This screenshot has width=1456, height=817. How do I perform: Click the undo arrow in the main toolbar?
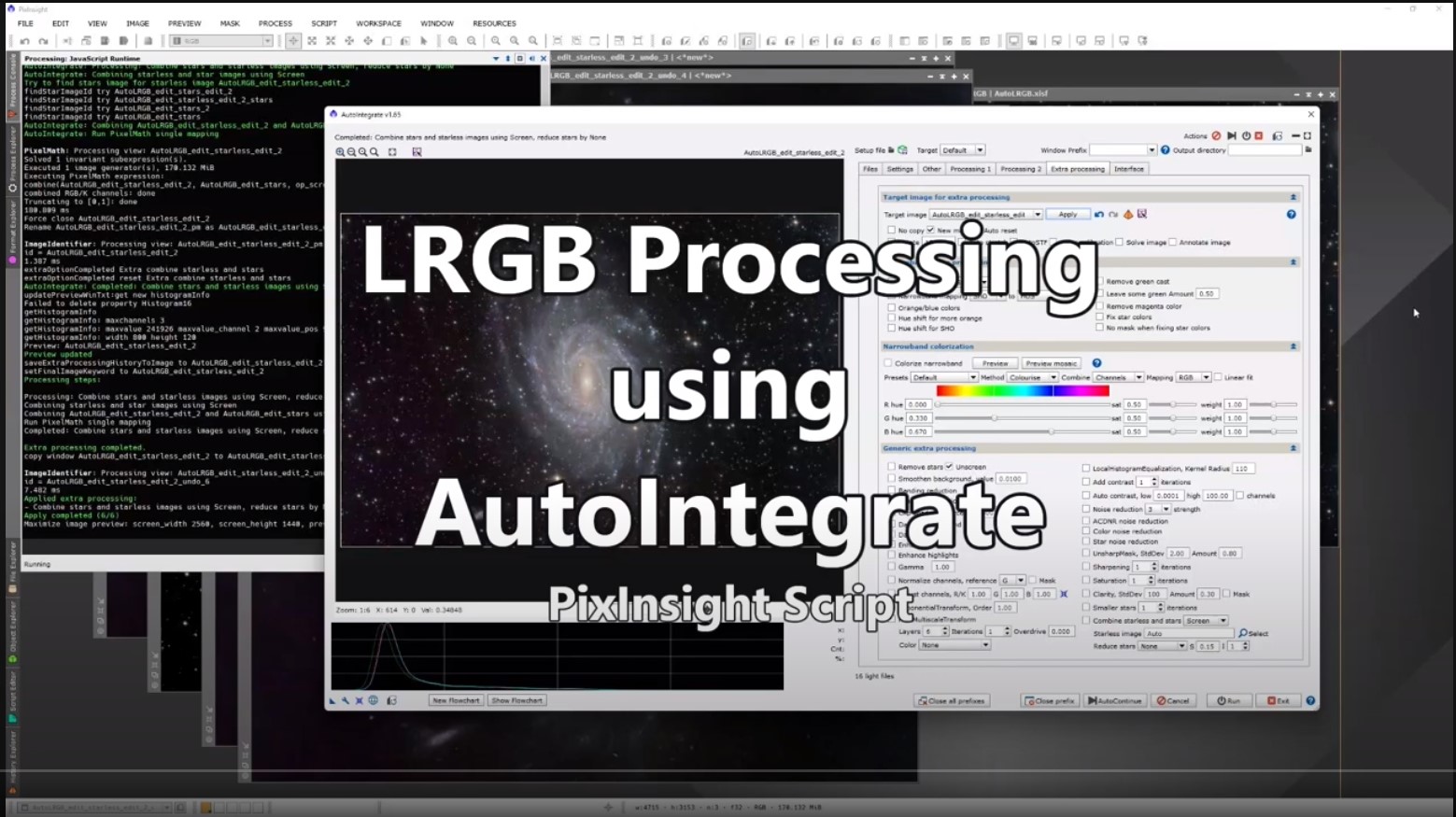tap(25, 41)
